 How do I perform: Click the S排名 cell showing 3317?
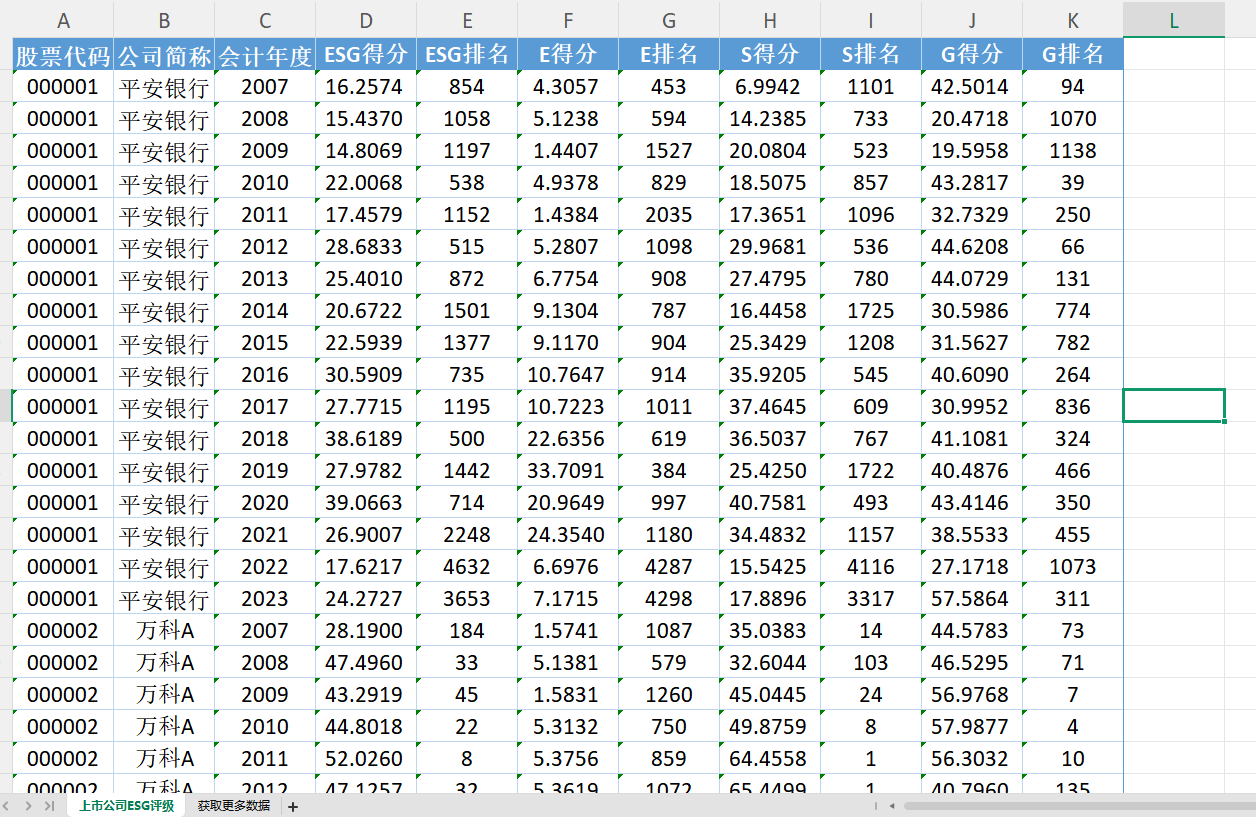point(870,599)
